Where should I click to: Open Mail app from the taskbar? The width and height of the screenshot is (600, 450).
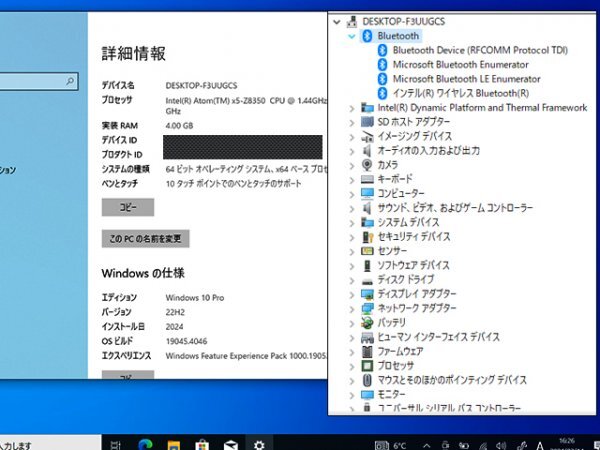231,445
